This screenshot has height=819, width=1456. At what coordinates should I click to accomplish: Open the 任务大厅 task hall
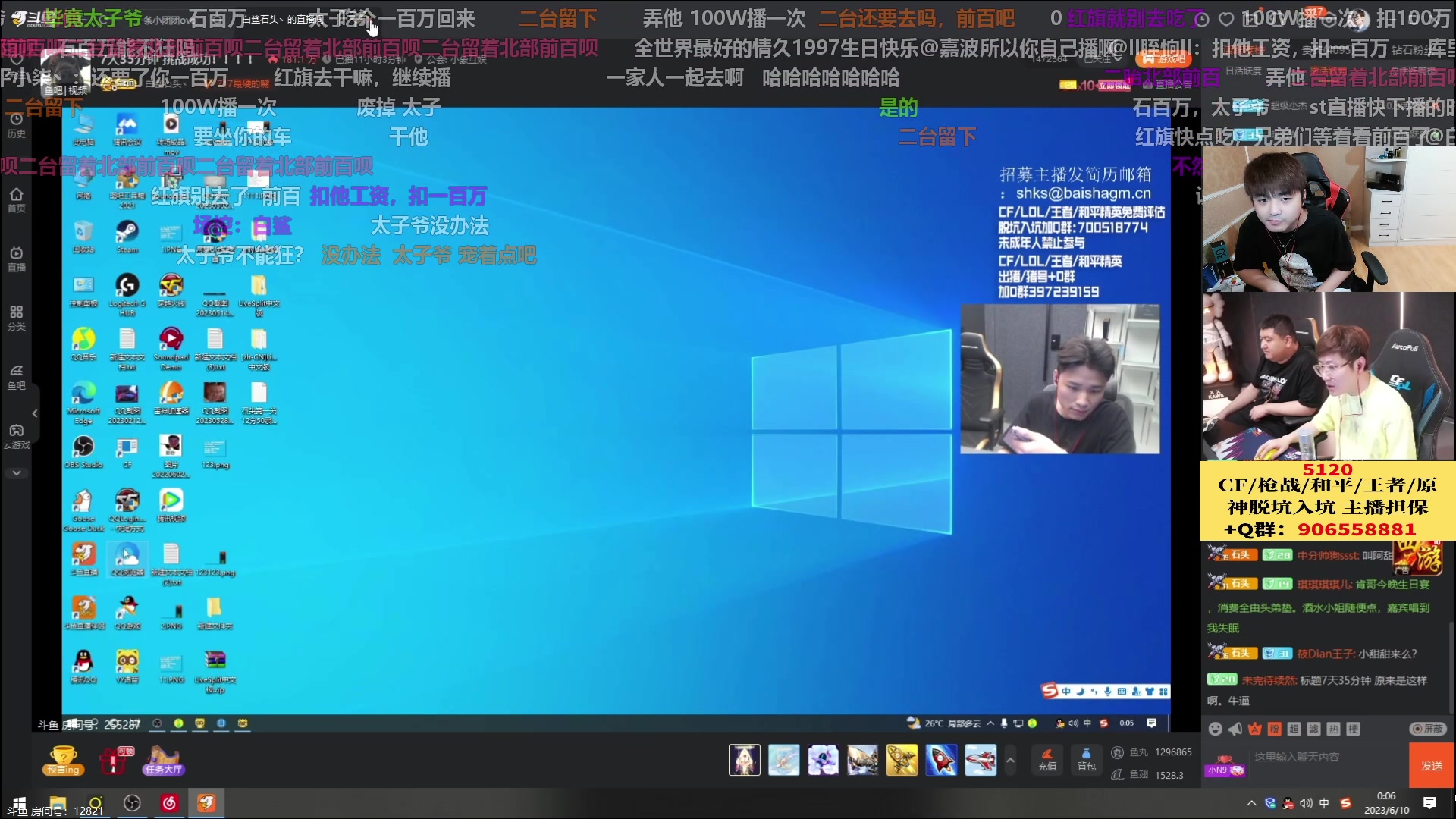[164, 760]
